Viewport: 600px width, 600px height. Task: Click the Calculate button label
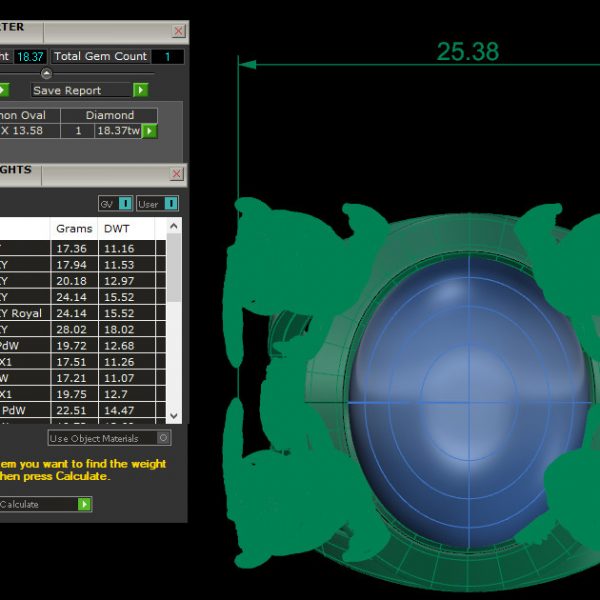pyautogui.click(x=20, y=504)
